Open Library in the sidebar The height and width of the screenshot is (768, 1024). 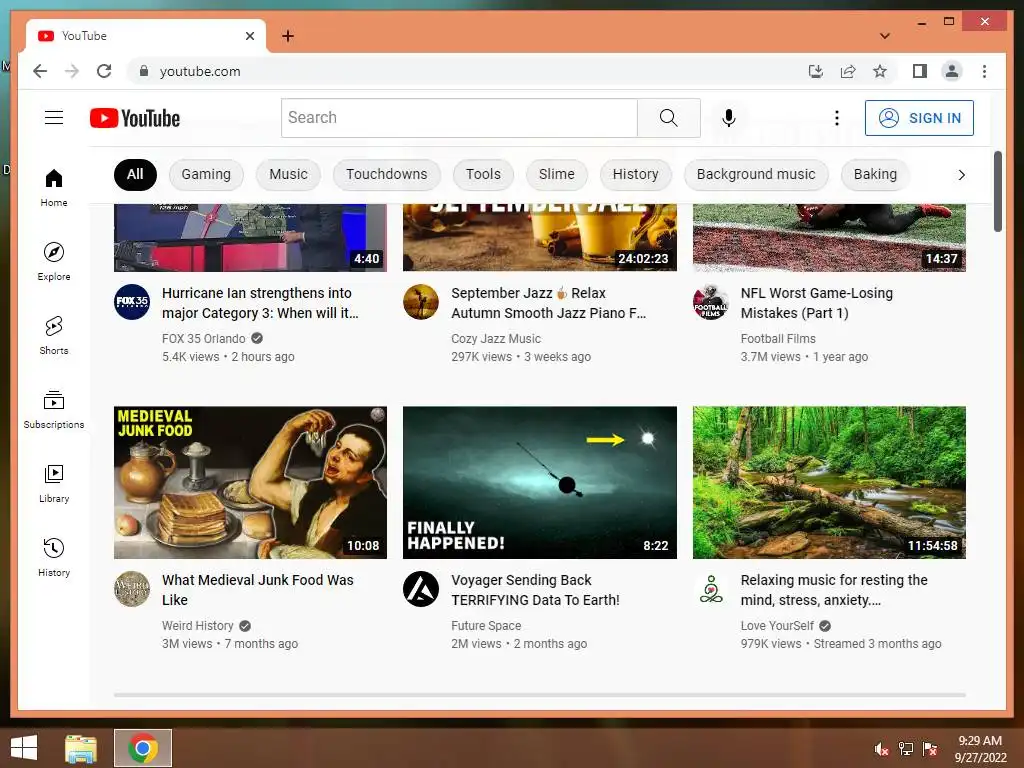(54, 483)
